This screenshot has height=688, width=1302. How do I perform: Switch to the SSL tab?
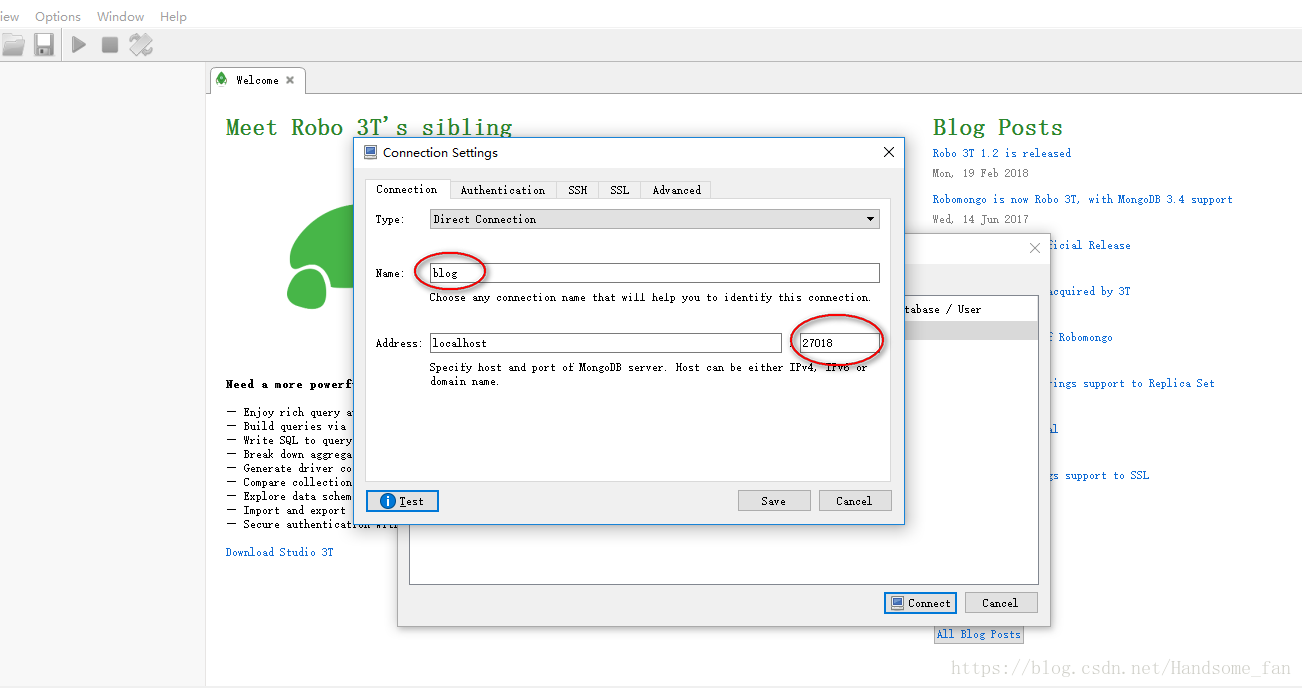[x=620, y=190]
